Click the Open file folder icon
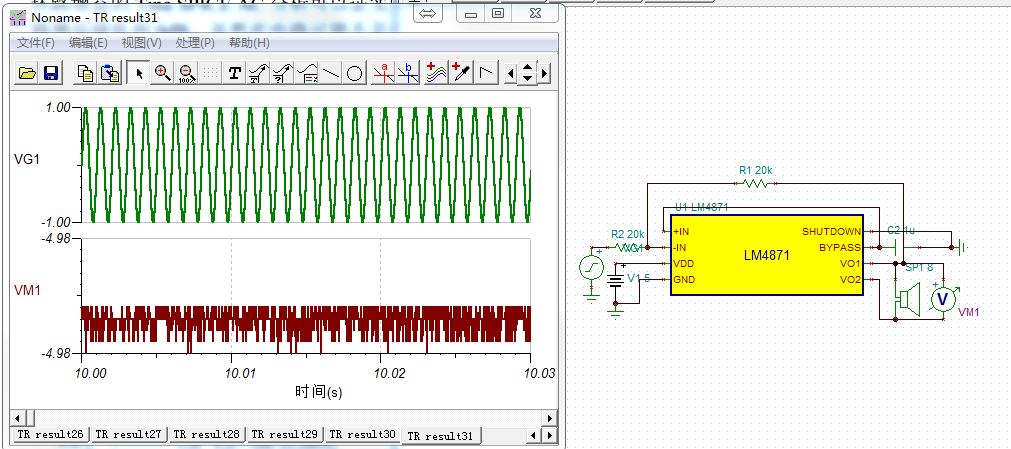The image size is (1011, 449). pos(27,74)
